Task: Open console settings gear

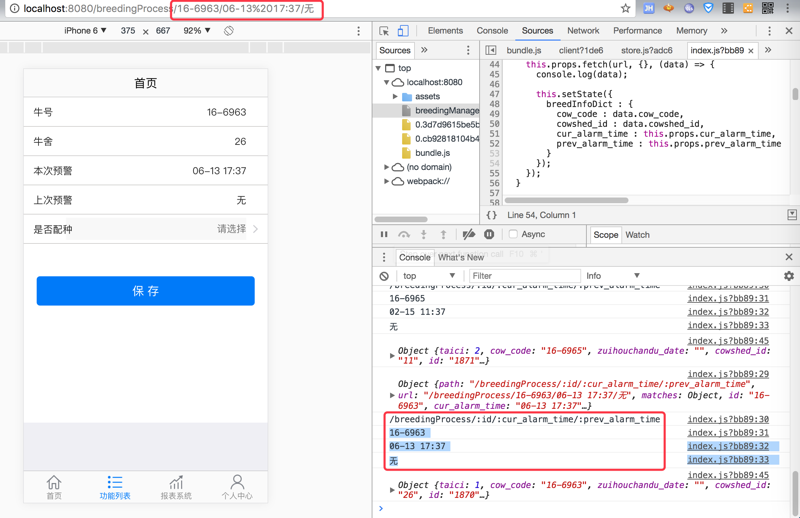Action: click(789, 276)
